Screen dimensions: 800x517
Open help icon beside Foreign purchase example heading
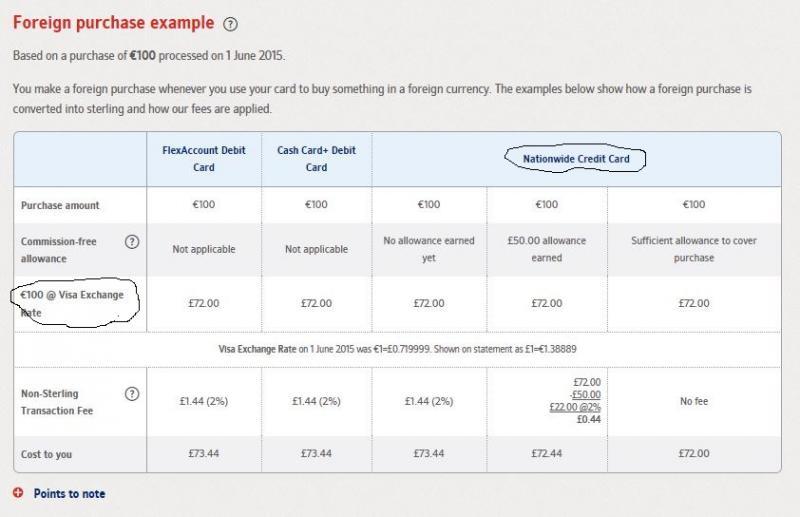(230, 24)
